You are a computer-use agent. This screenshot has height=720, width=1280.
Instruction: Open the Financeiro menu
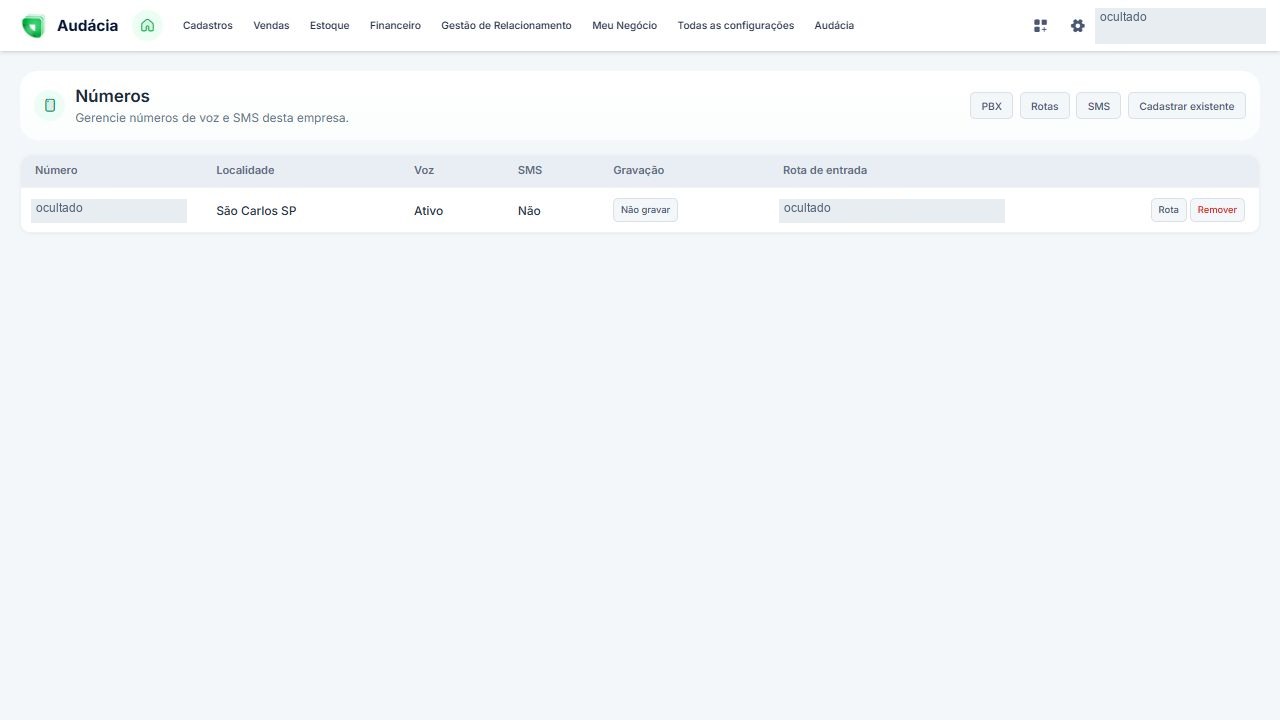tap(395, 26)
